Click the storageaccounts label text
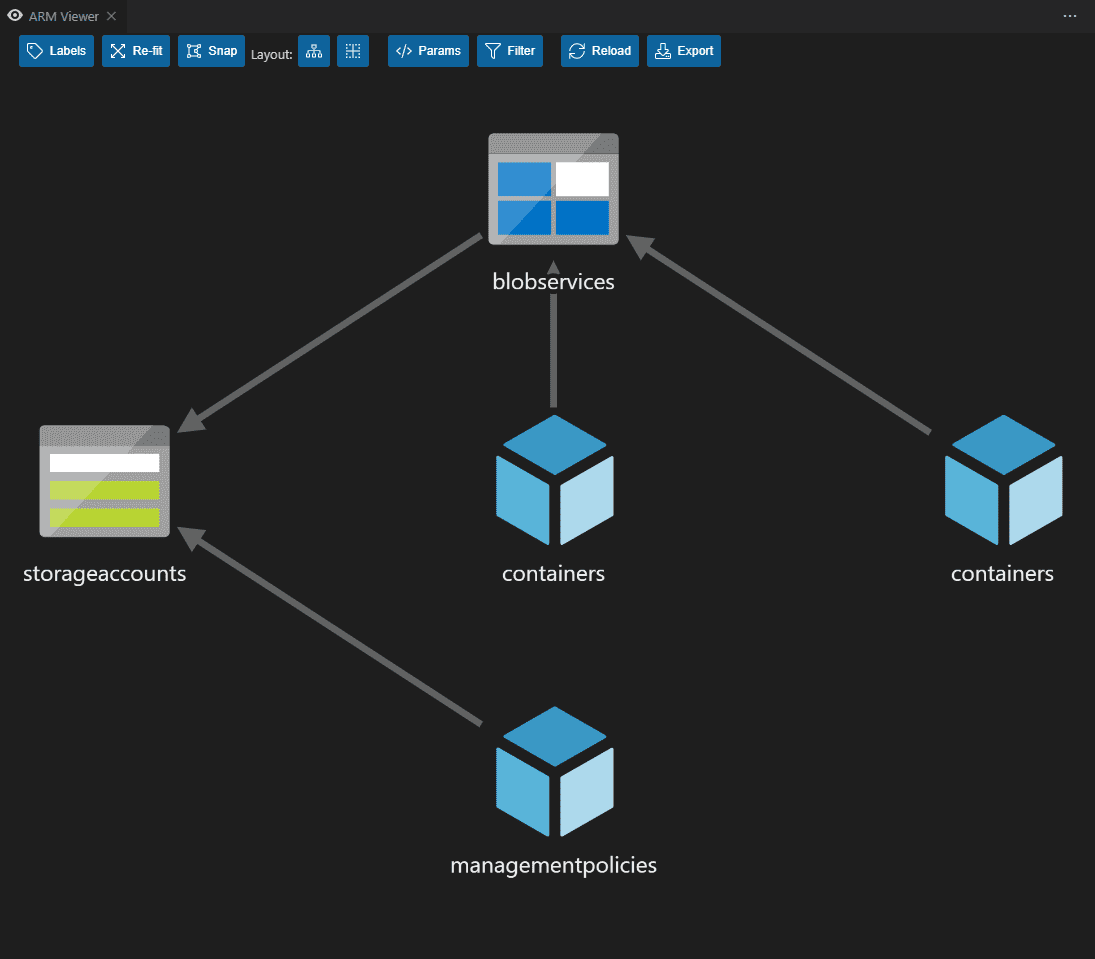Screen dimensions: 1095x959 click(x=105, y=573)
